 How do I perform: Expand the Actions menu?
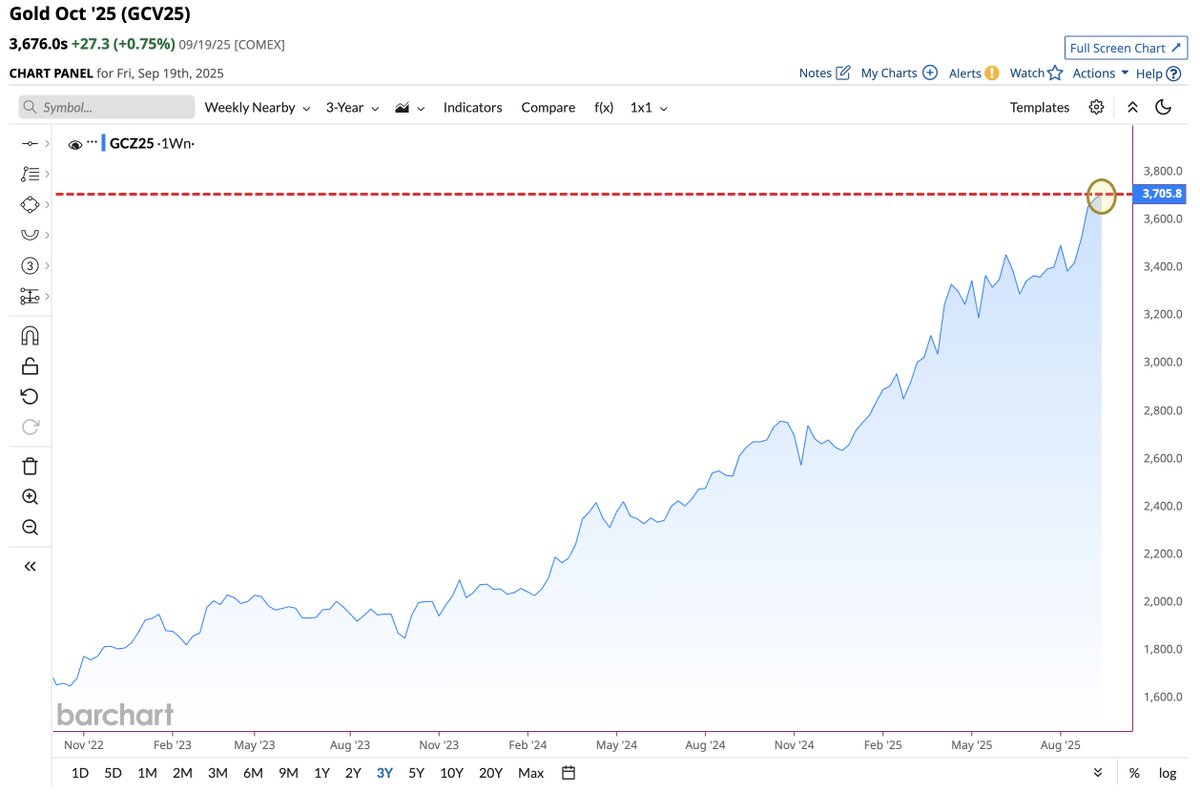[1100, 73]
